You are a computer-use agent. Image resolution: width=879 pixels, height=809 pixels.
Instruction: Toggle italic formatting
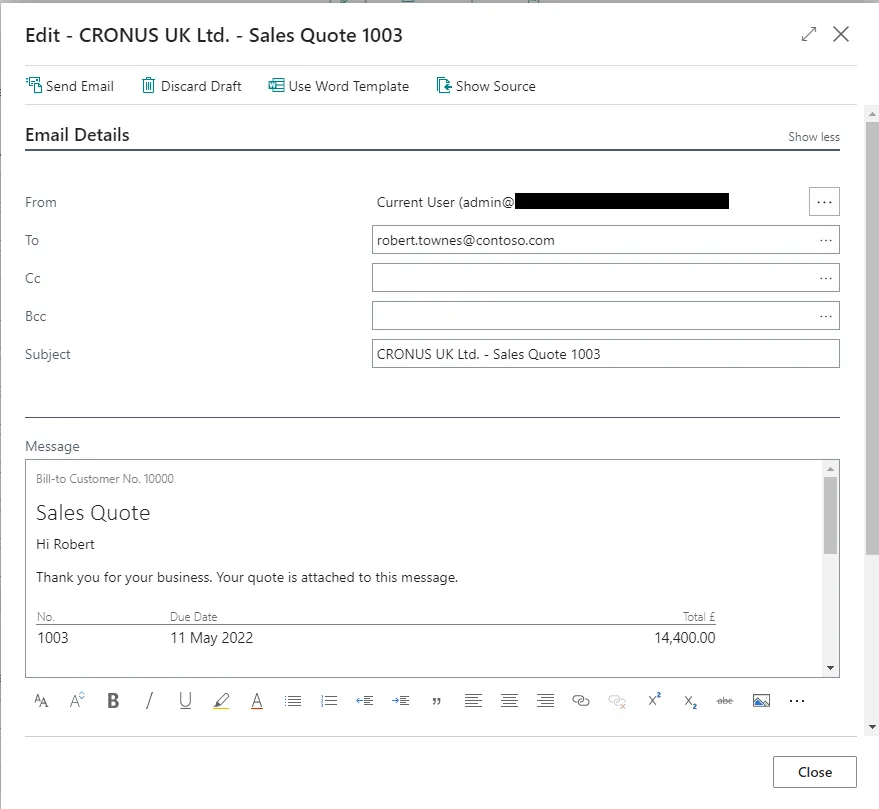pyautogui.click(x=149, y=701)
